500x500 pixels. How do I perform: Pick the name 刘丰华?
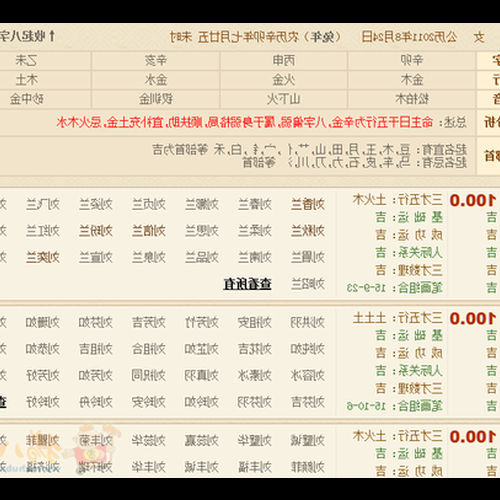tap(149, 467)
